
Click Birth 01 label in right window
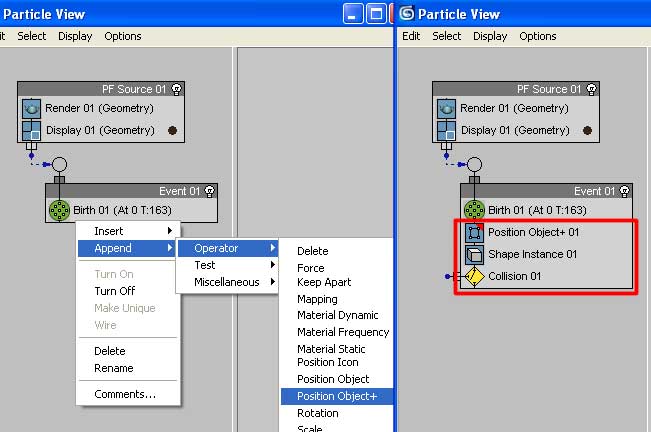click(537, 210)
